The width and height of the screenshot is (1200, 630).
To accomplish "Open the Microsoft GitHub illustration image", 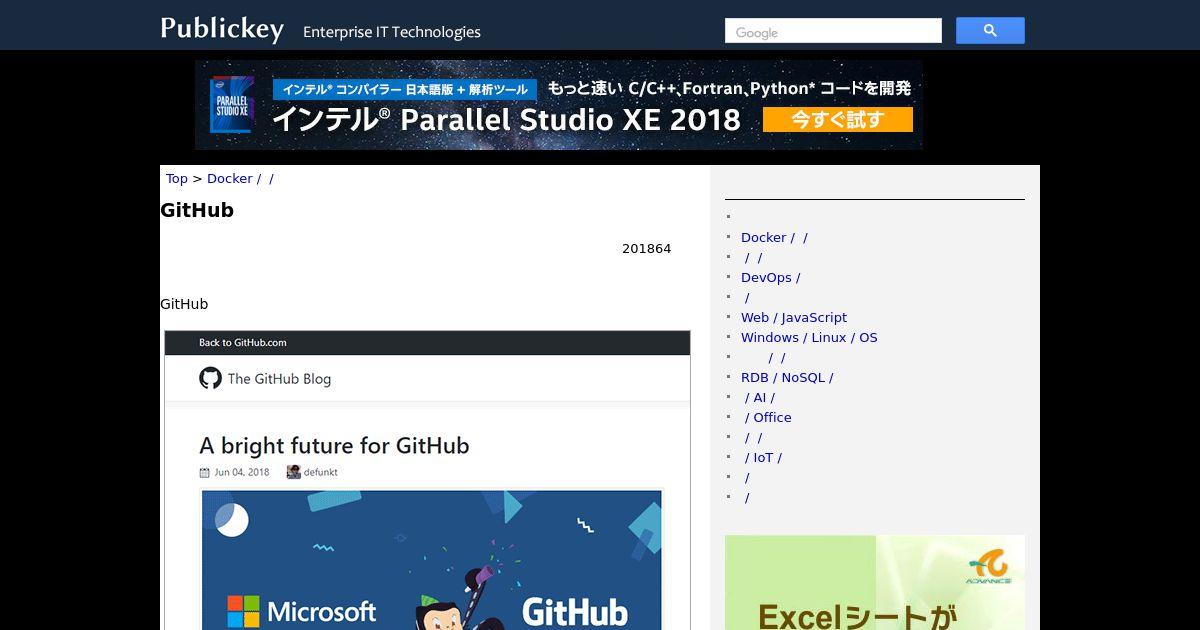I will point(432,560).
